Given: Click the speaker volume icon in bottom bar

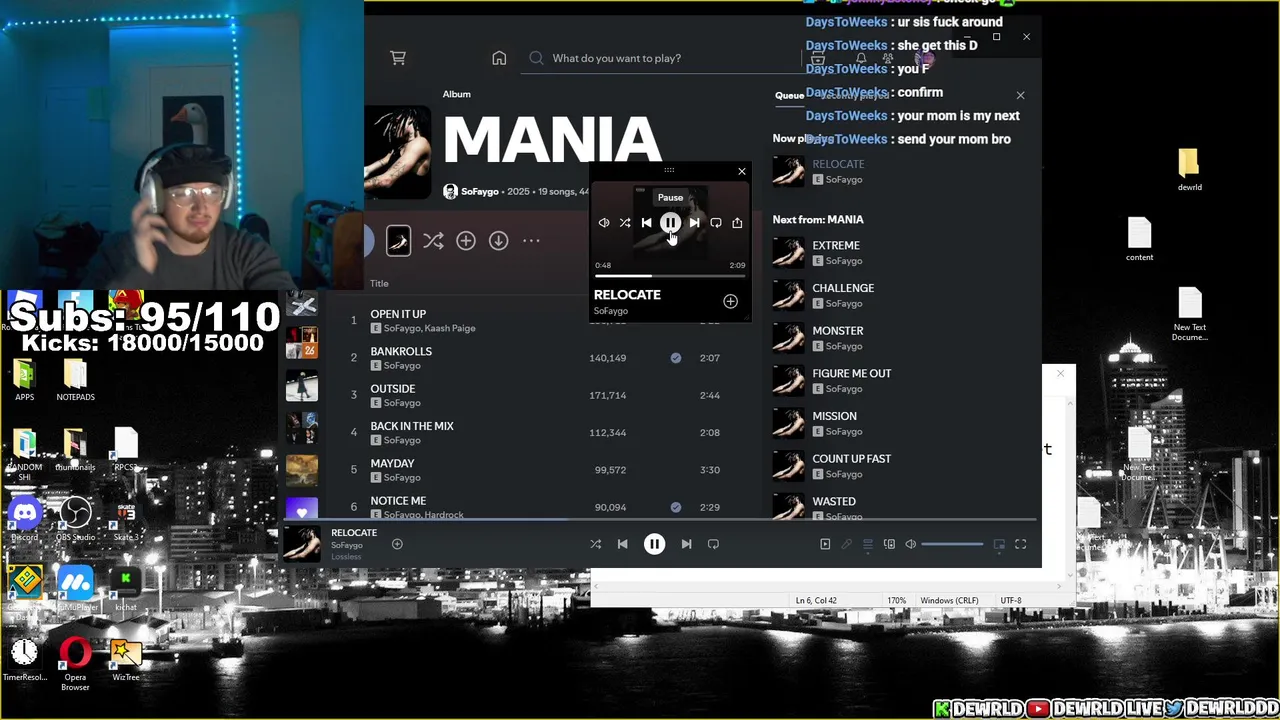Looking at the screenshot, I should pos(911,544).
